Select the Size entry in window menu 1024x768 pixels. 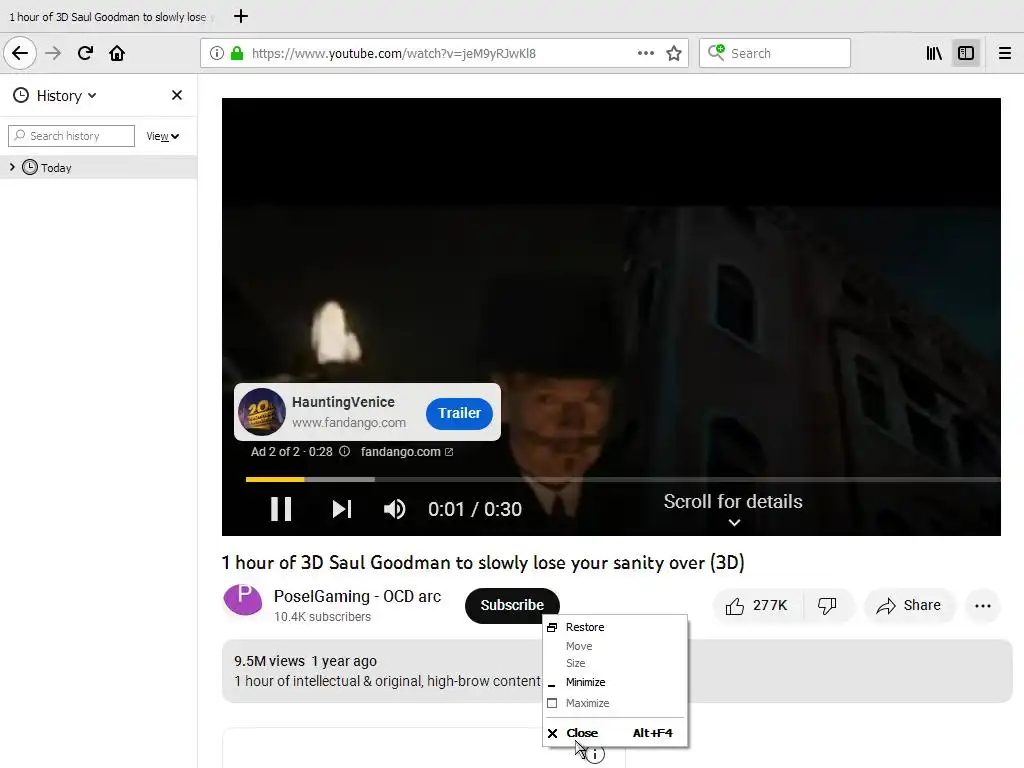coord(615,663)
